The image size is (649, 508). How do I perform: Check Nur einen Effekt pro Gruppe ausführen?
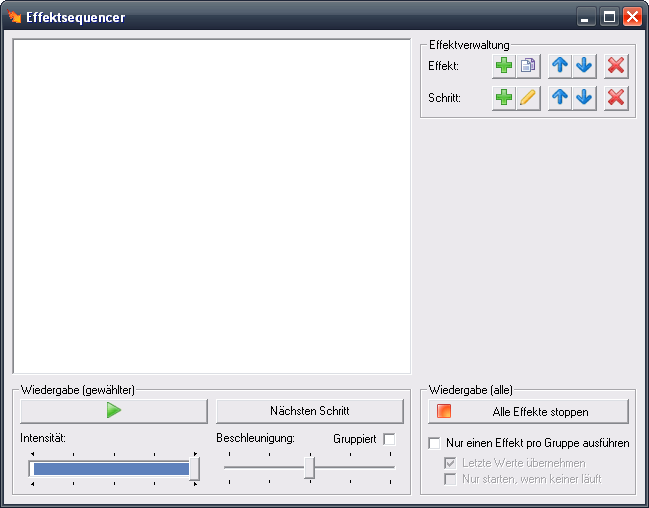[x=434, y=443]
